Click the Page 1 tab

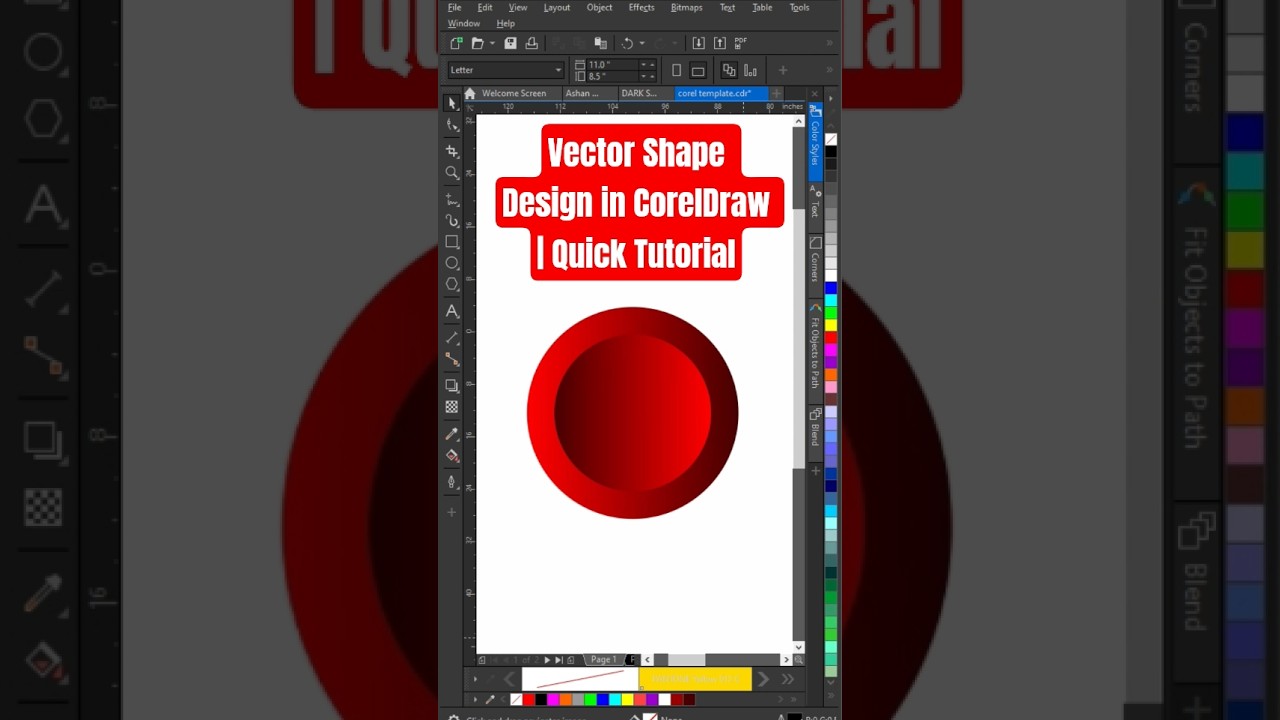603,659
